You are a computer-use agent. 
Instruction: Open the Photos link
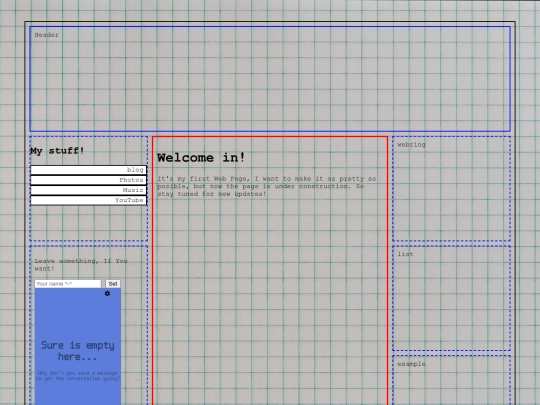(x=89, y=180)
